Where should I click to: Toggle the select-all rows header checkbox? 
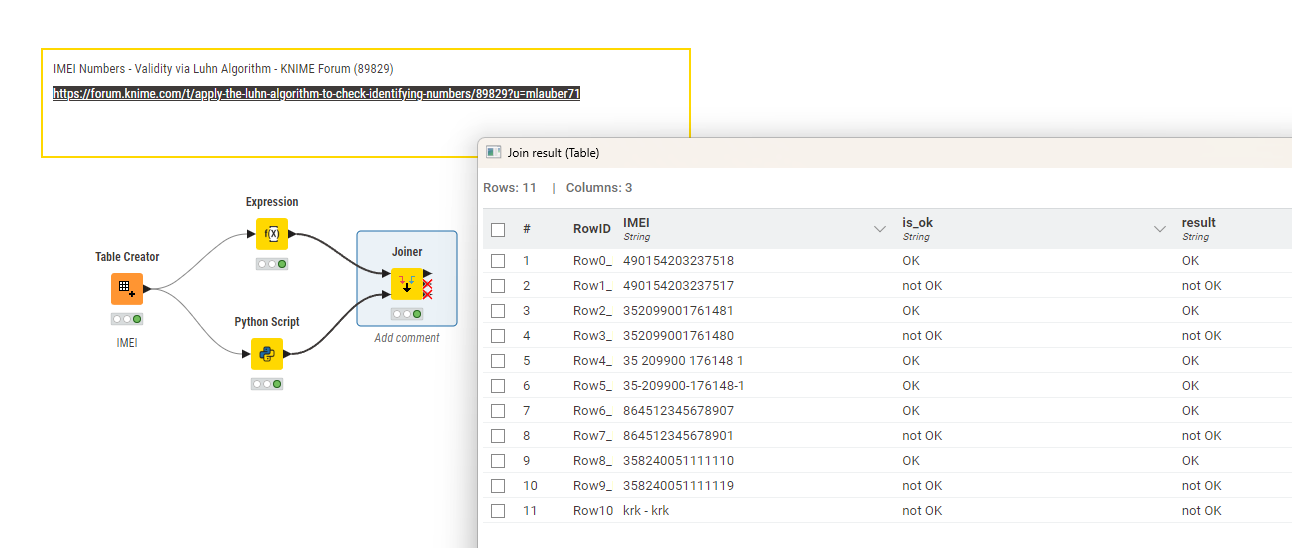pyautogui.click(x=498, y=229)
